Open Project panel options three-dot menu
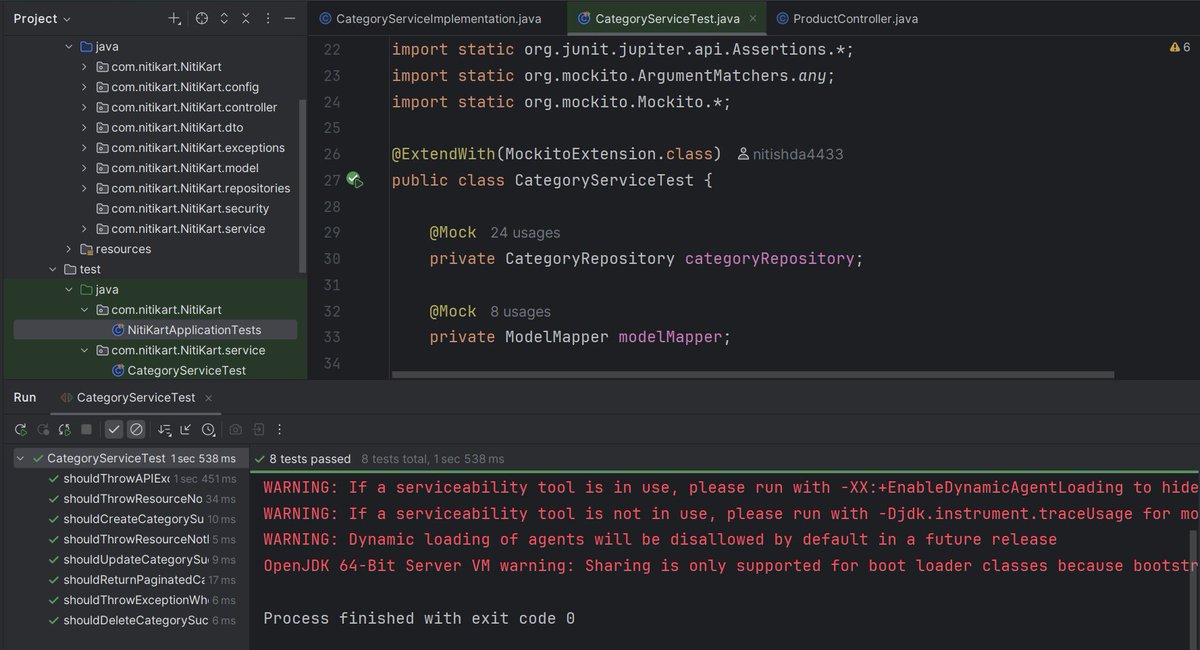Screen dimensions: 1200x650 [269, 18]
